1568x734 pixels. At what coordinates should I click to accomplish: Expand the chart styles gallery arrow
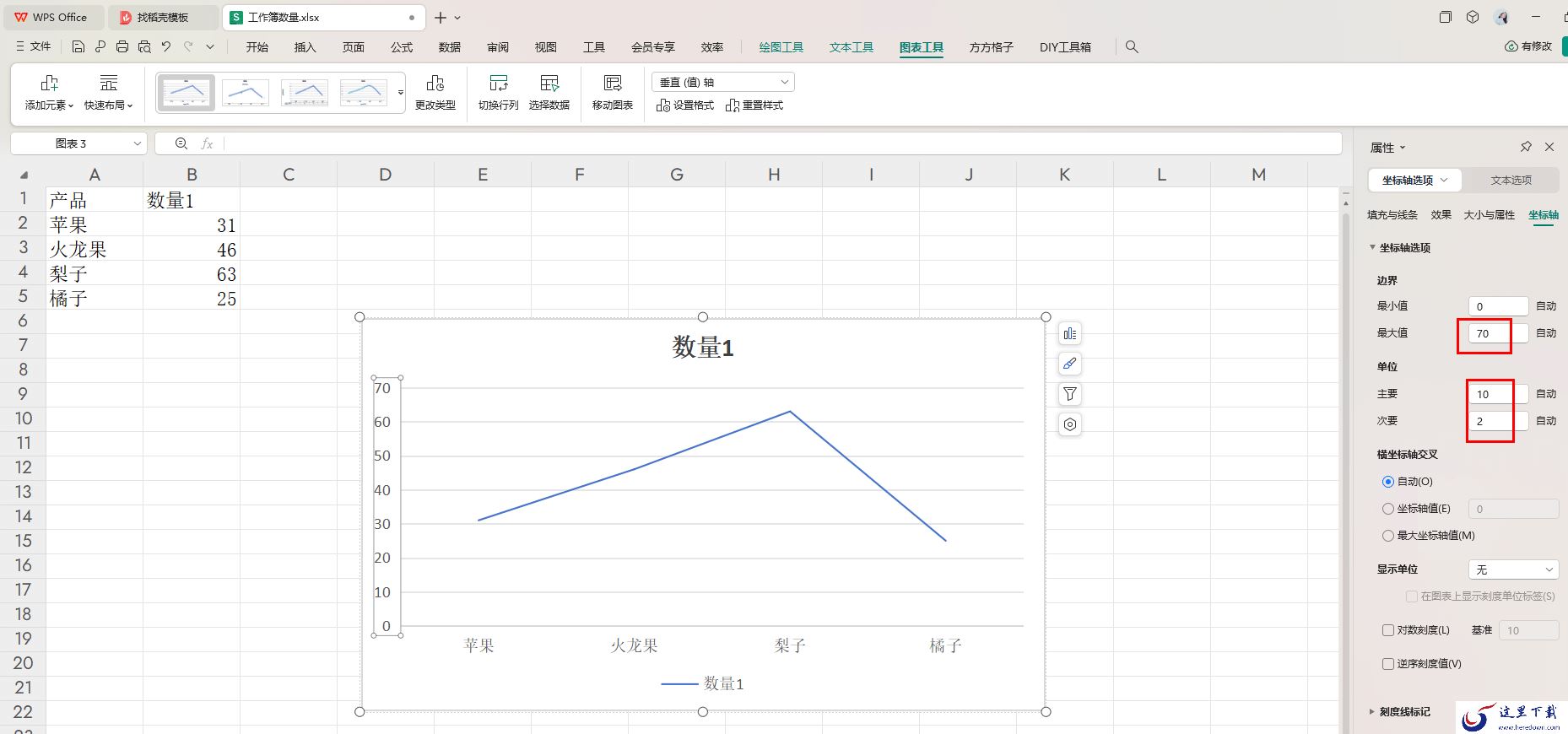click(401, 93)
